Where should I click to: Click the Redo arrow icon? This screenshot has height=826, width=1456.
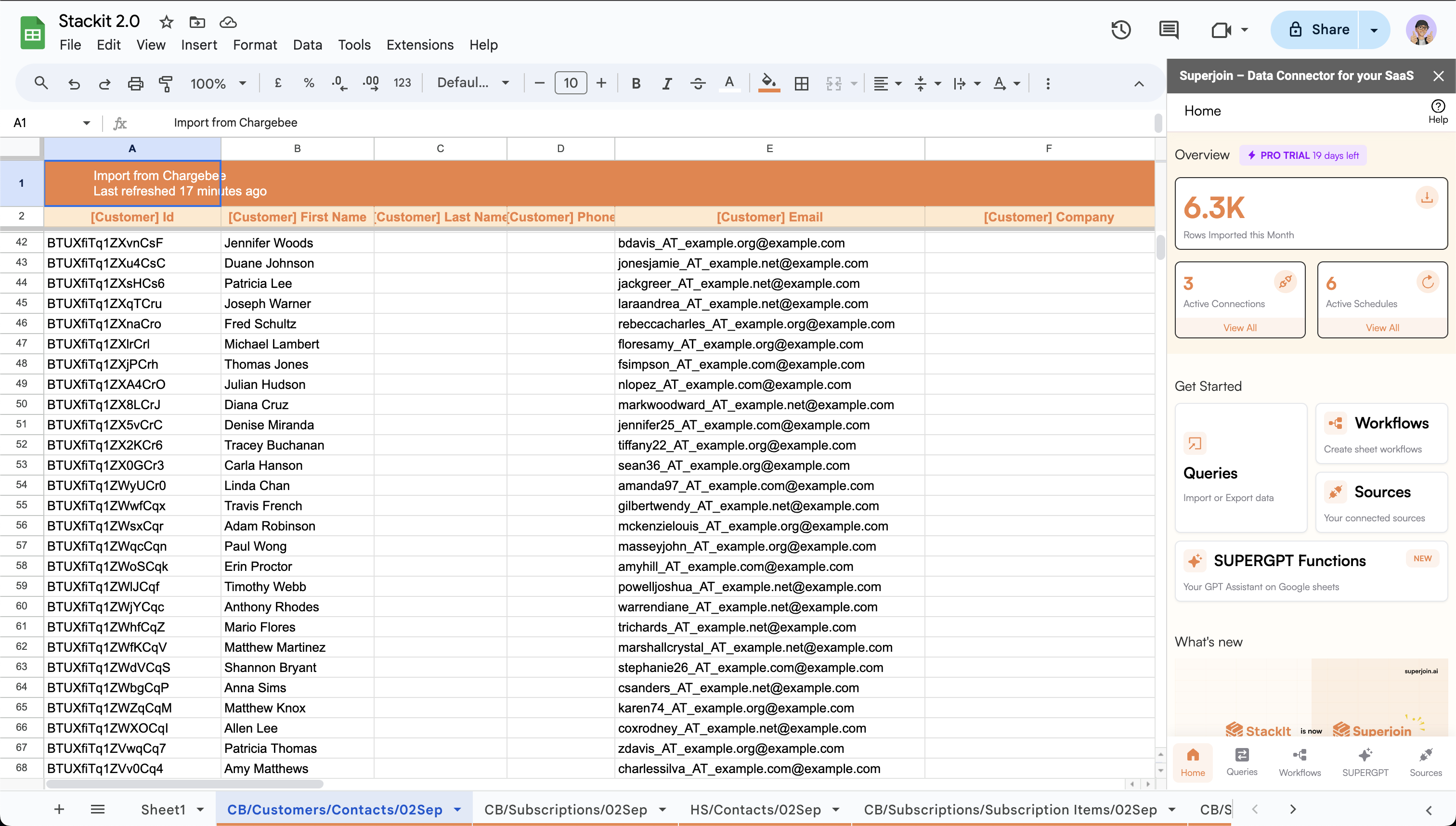104,84
